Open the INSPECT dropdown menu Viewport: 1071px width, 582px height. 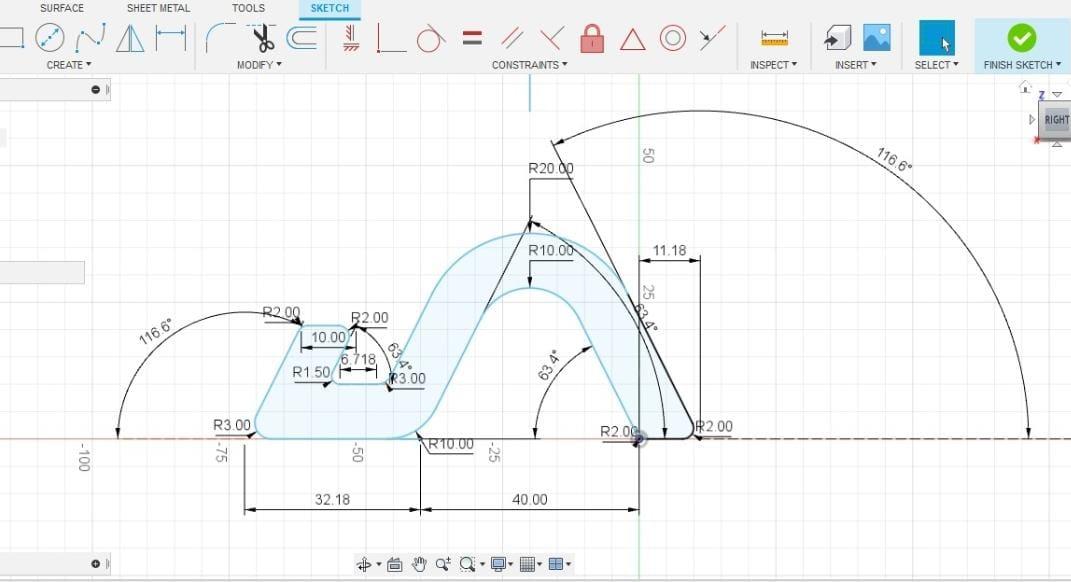click(773, 65)
